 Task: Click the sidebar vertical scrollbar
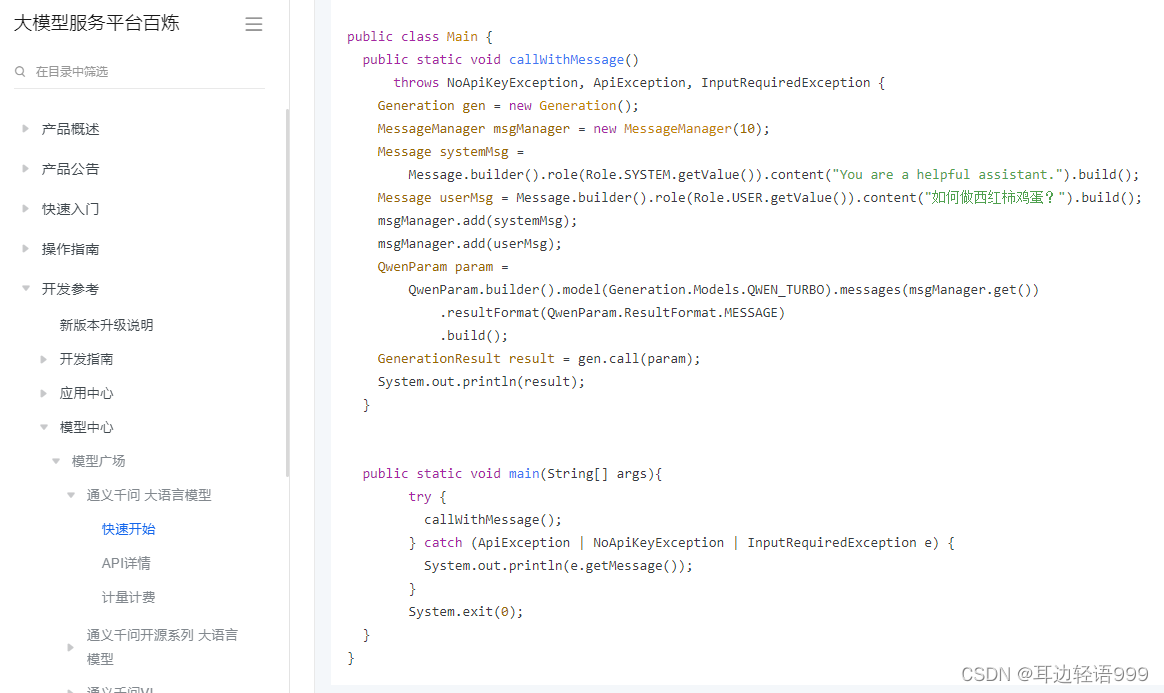287,292
